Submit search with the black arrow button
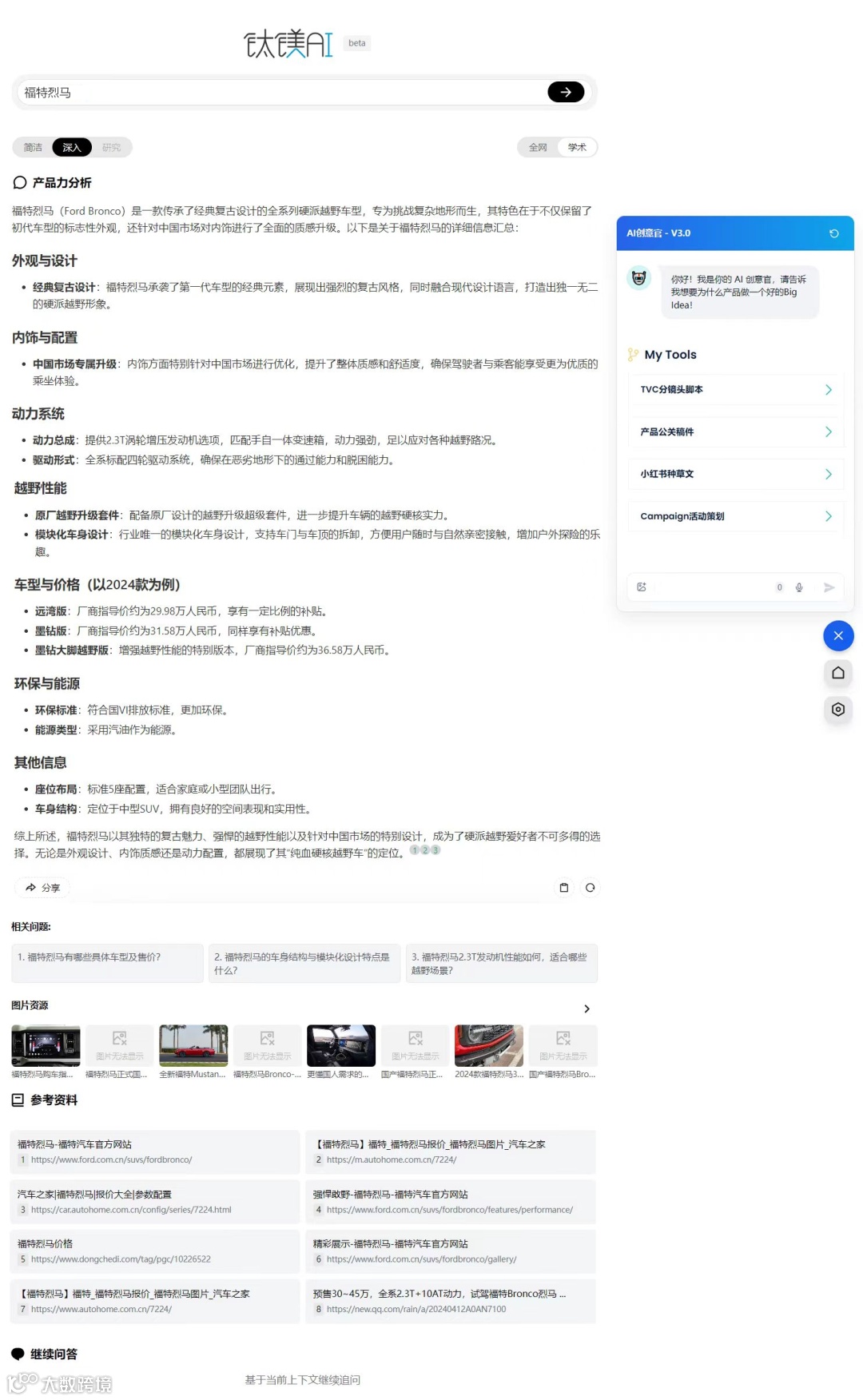This screenshot has width=863, height=1400. click(x=566, y=92)
